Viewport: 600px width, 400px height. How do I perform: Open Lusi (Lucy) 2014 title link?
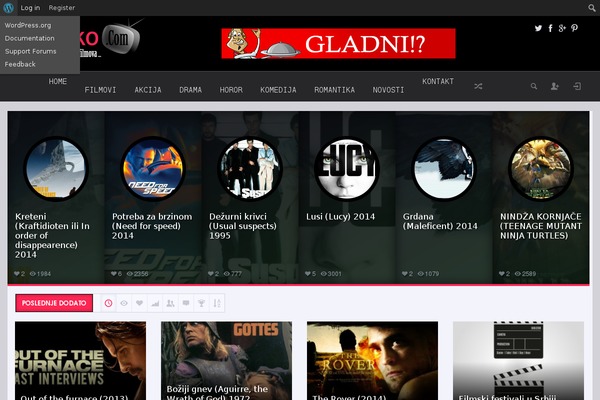[x=340, y=217]
